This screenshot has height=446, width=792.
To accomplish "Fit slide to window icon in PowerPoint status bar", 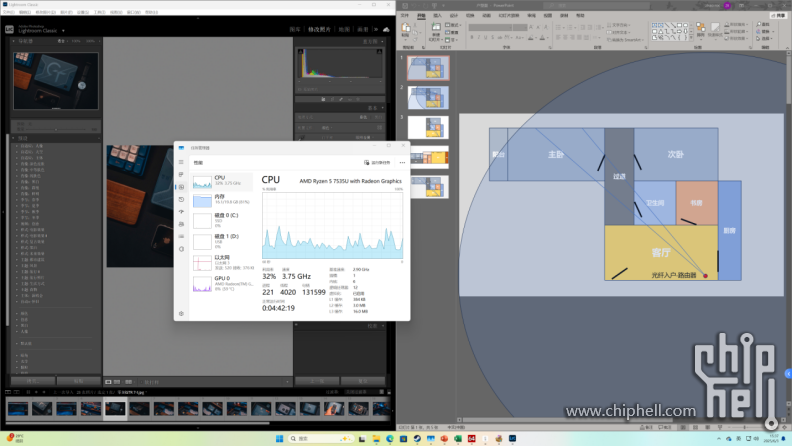I will pos(784,427).
